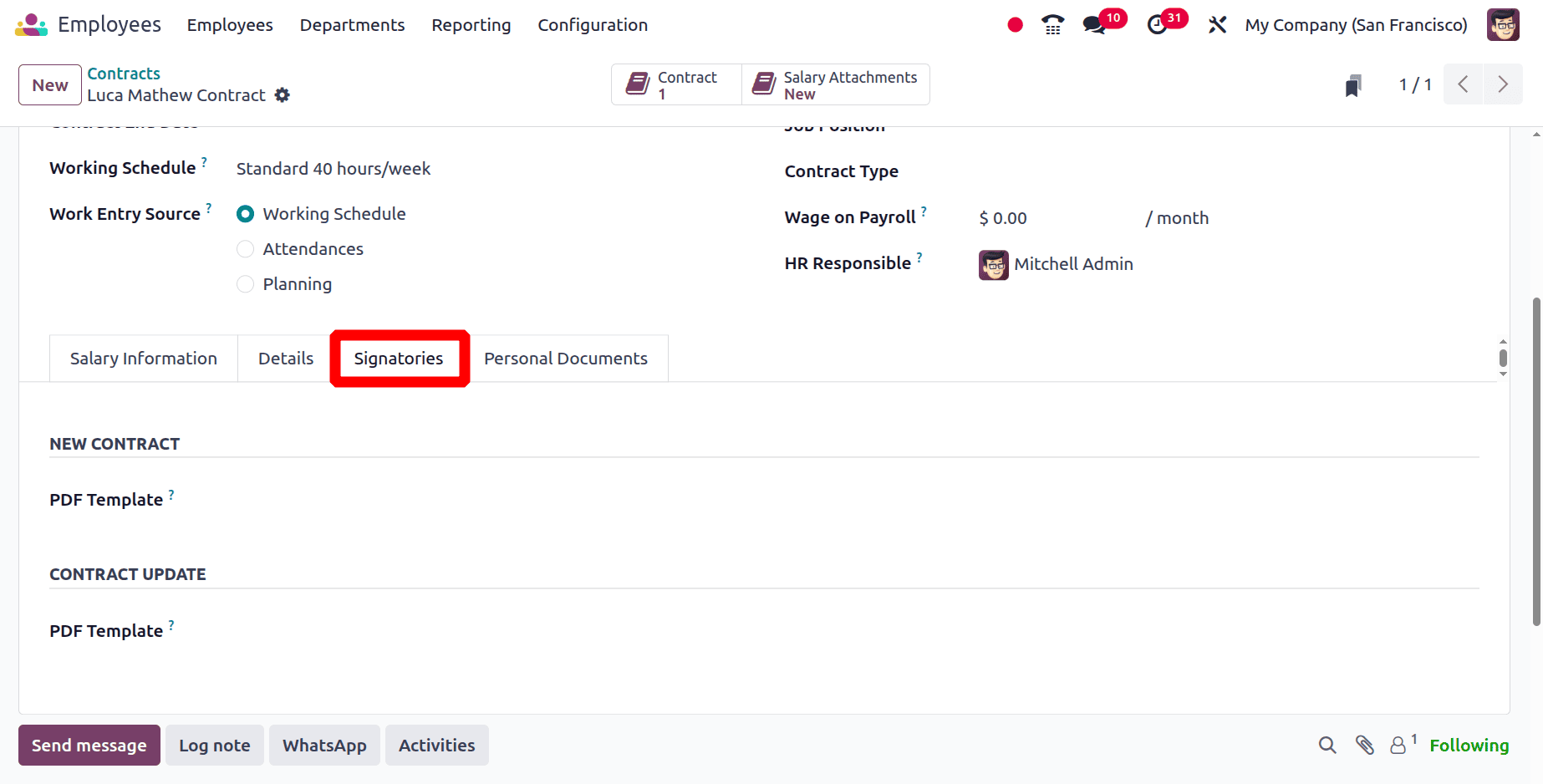
Task: Click Send message button
Action: [89, 745]
